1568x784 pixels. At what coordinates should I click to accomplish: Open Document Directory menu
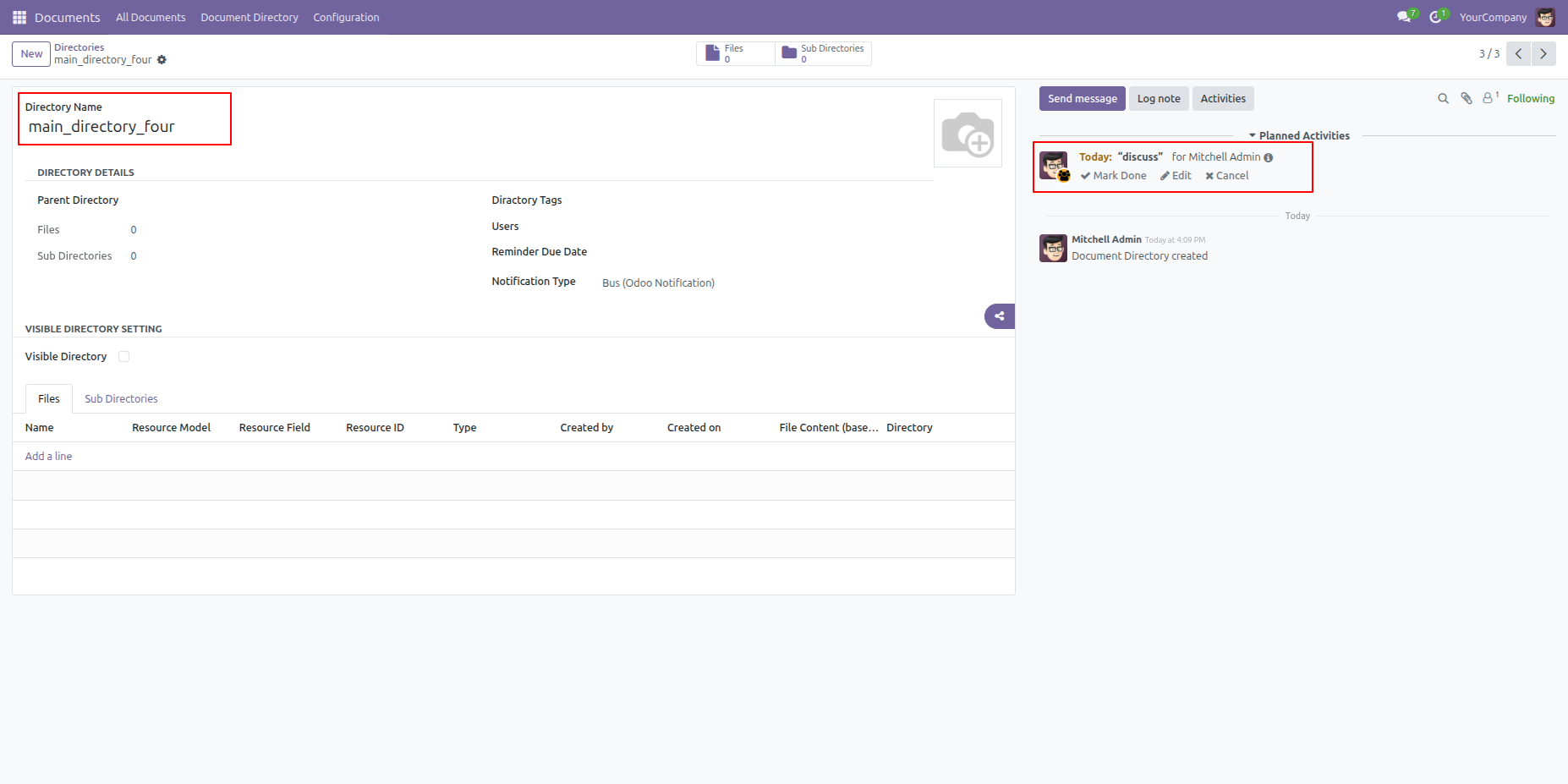point(249,17)
